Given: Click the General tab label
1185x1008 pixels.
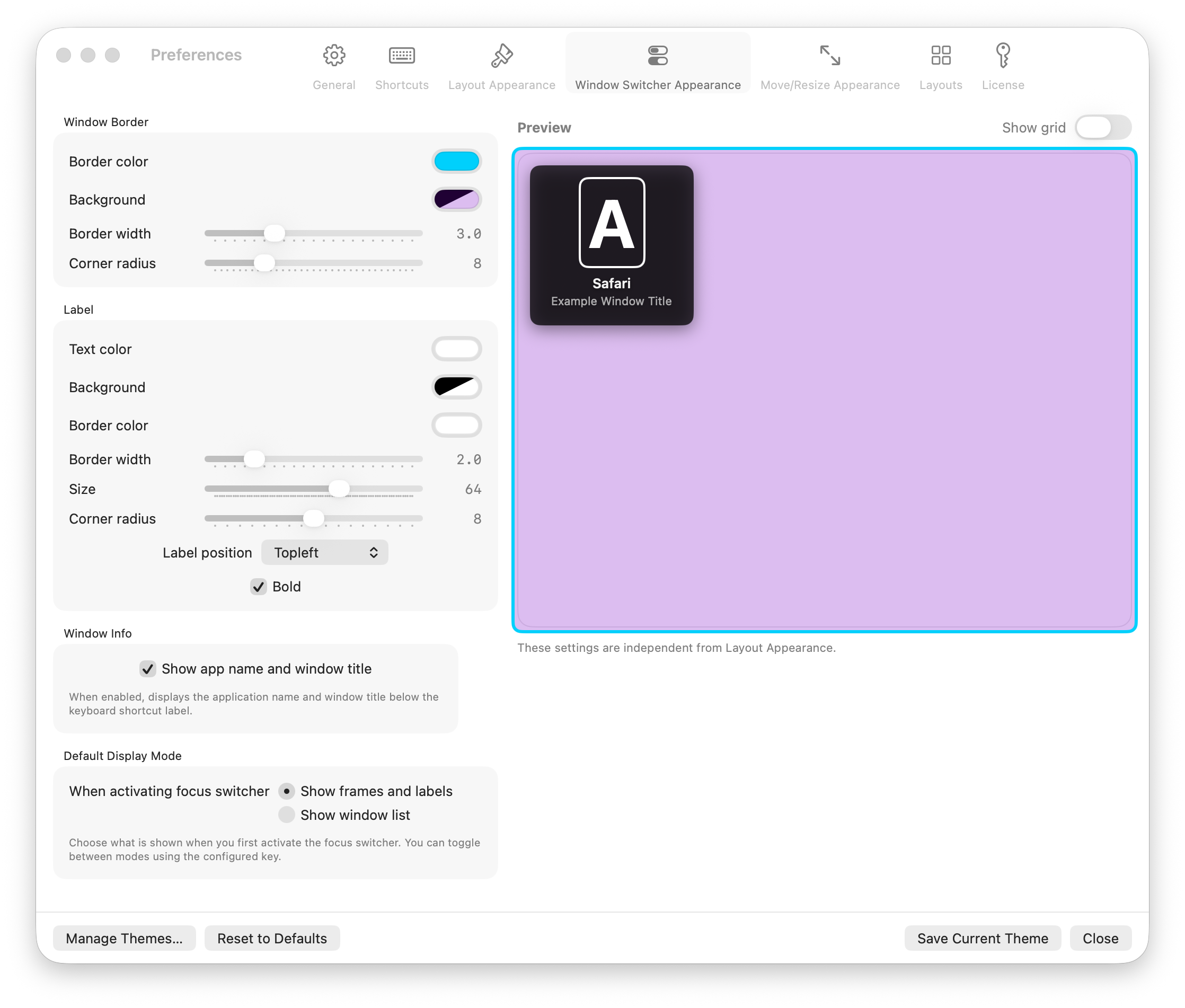Looking at the screenshot, I should pyautogui.click(x=334, y=85).
